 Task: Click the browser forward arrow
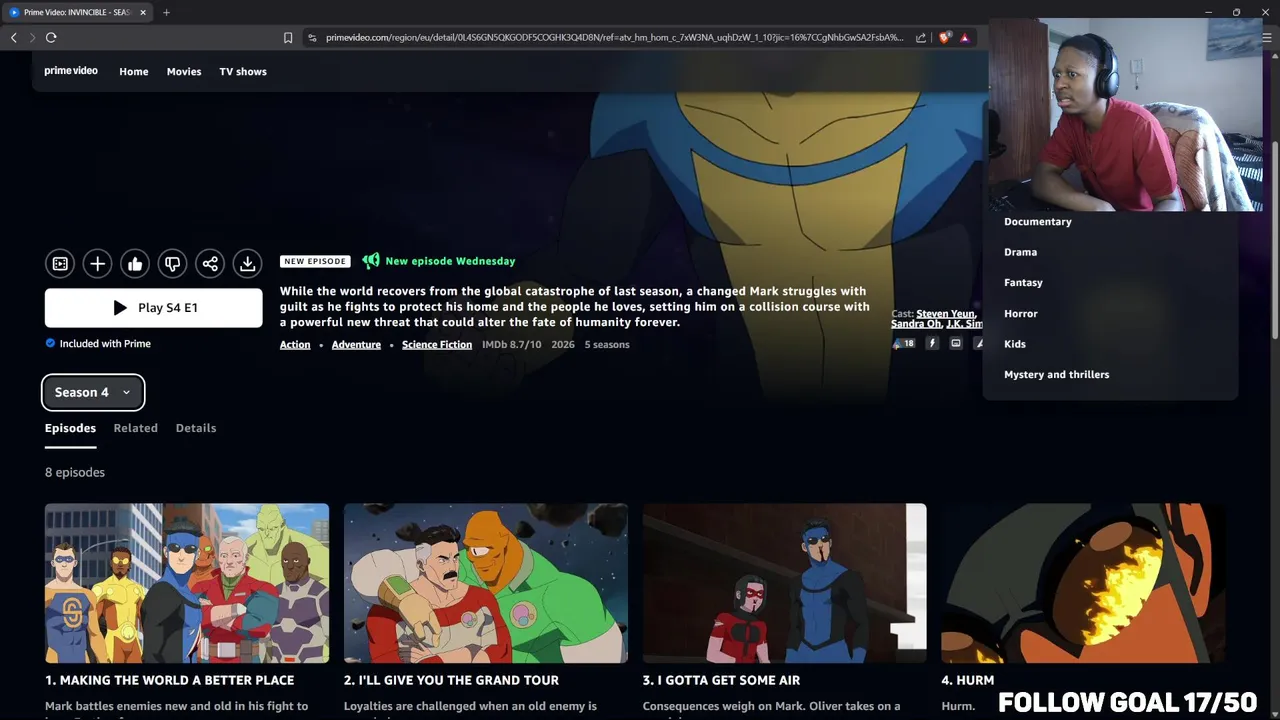(x=32, y=37)
